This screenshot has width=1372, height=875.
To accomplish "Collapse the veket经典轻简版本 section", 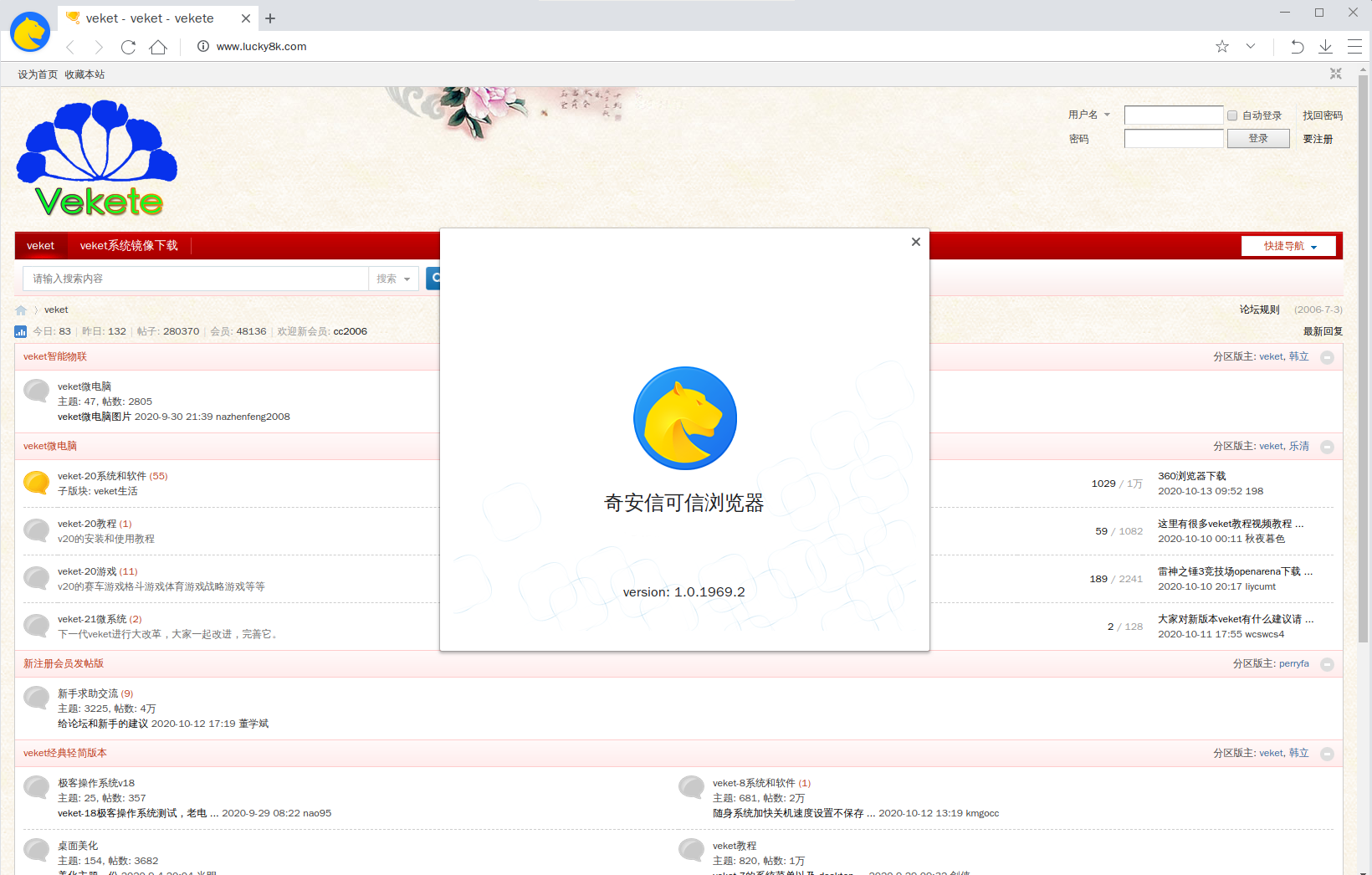I will (x=1327, y=754).
